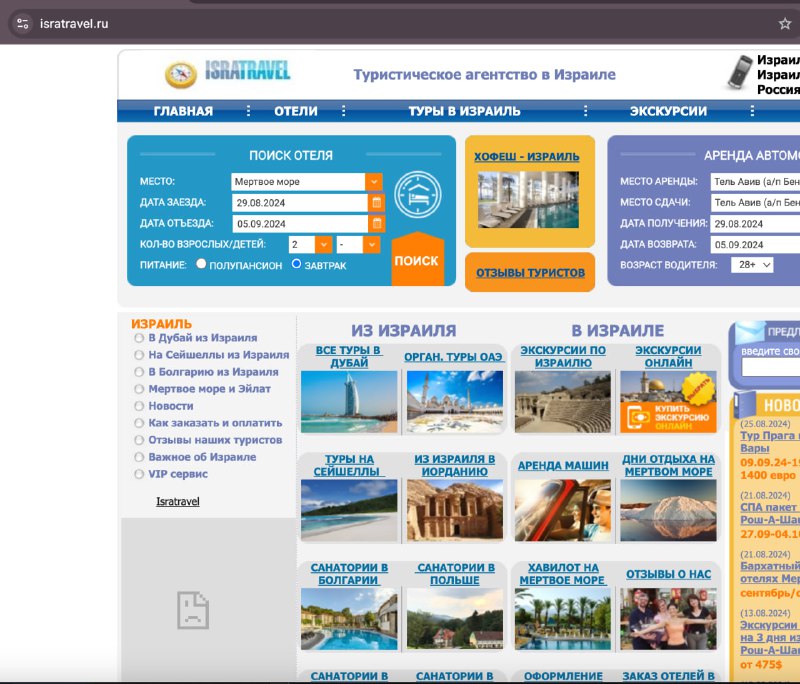Open sidebar link VIP сервис
This screenshot has height=684, width=800.
pos(178,474)
